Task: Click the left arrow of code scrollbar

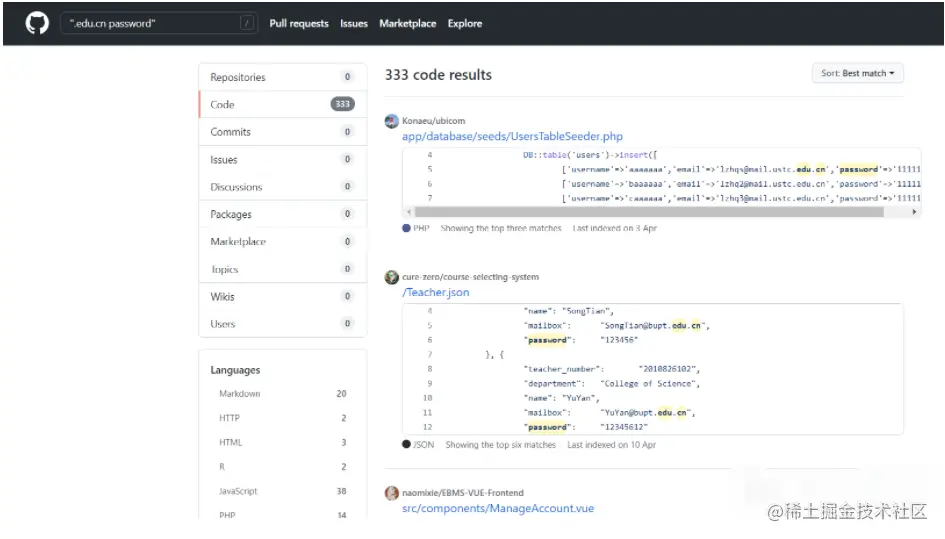Action: coord(409,212)
